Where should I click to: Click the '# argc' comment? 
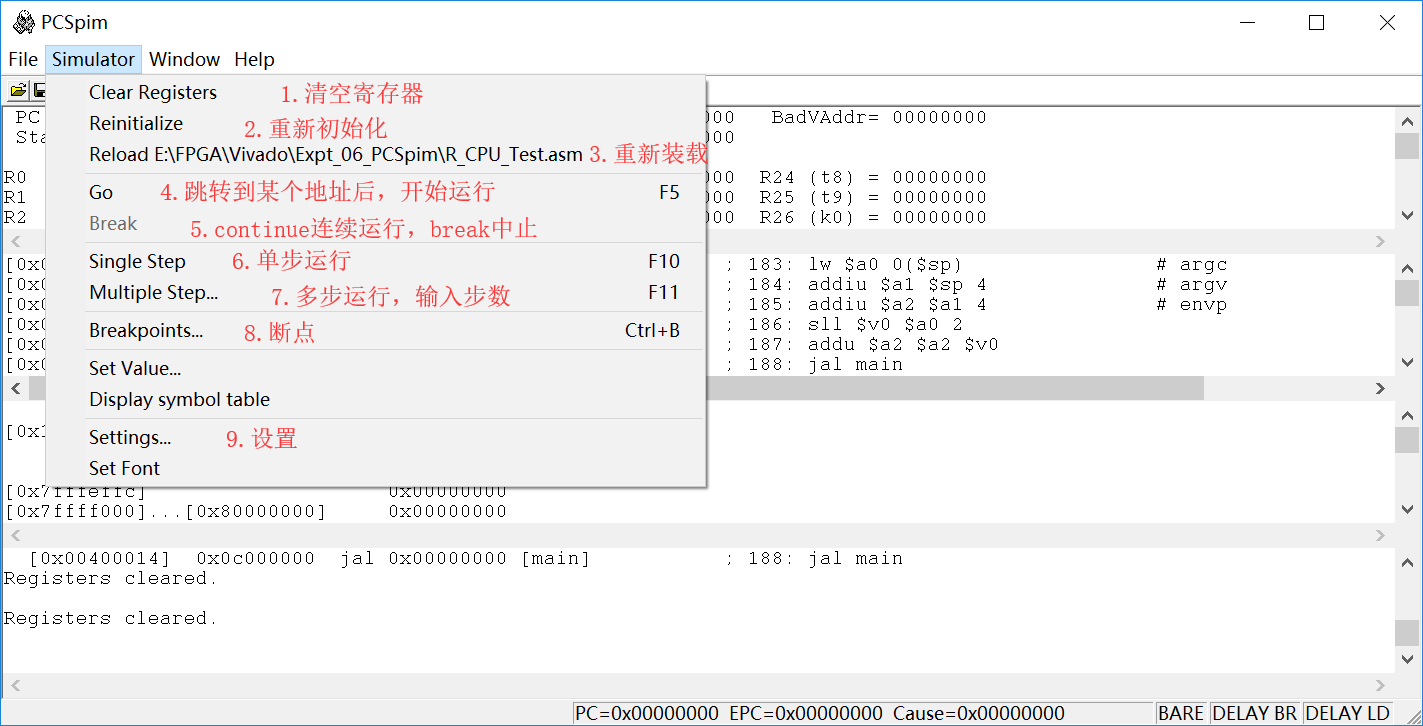(1192, 265)
